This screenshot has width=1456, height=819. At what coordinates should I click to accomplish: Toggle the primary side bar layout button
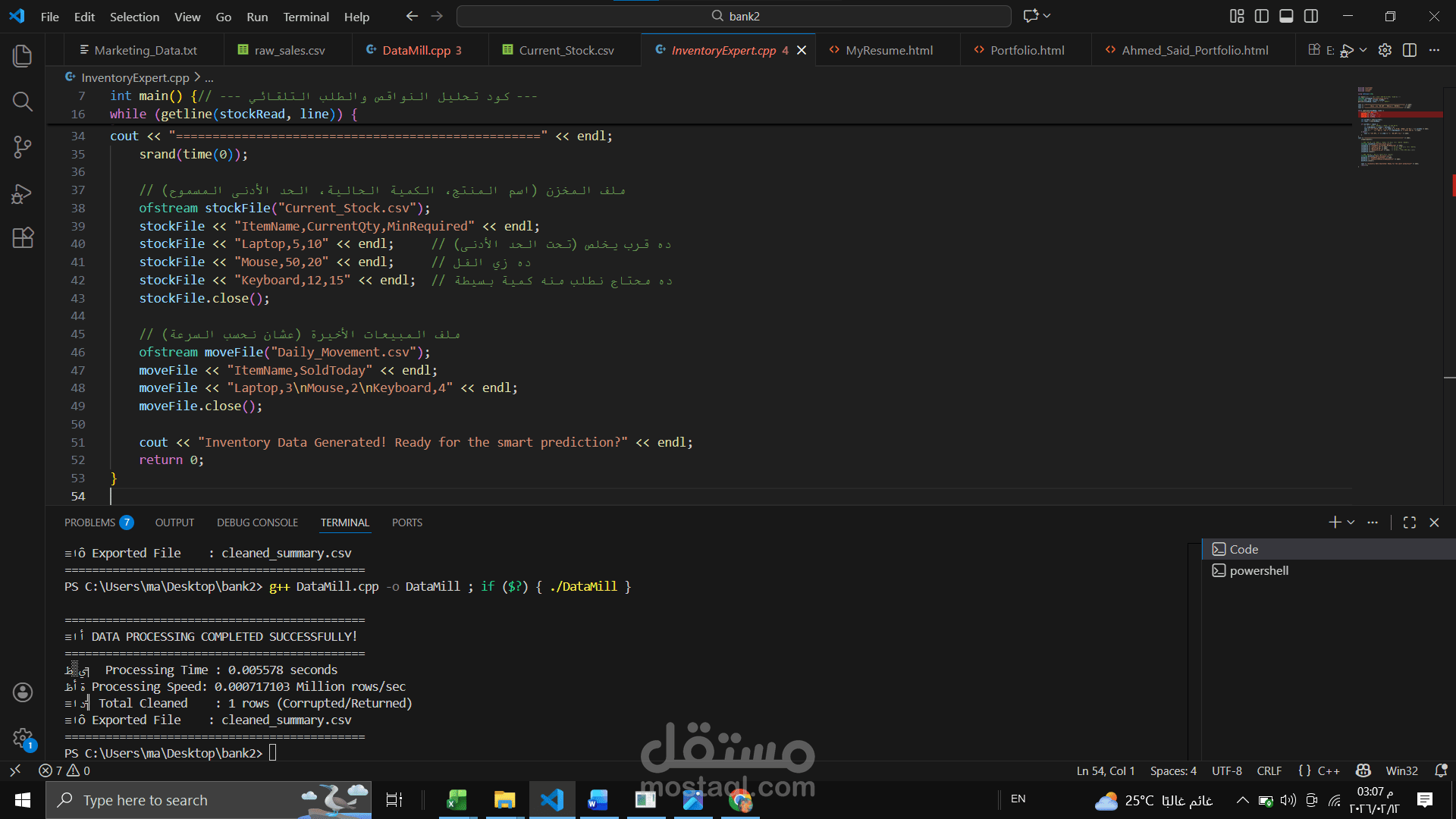1262,16
